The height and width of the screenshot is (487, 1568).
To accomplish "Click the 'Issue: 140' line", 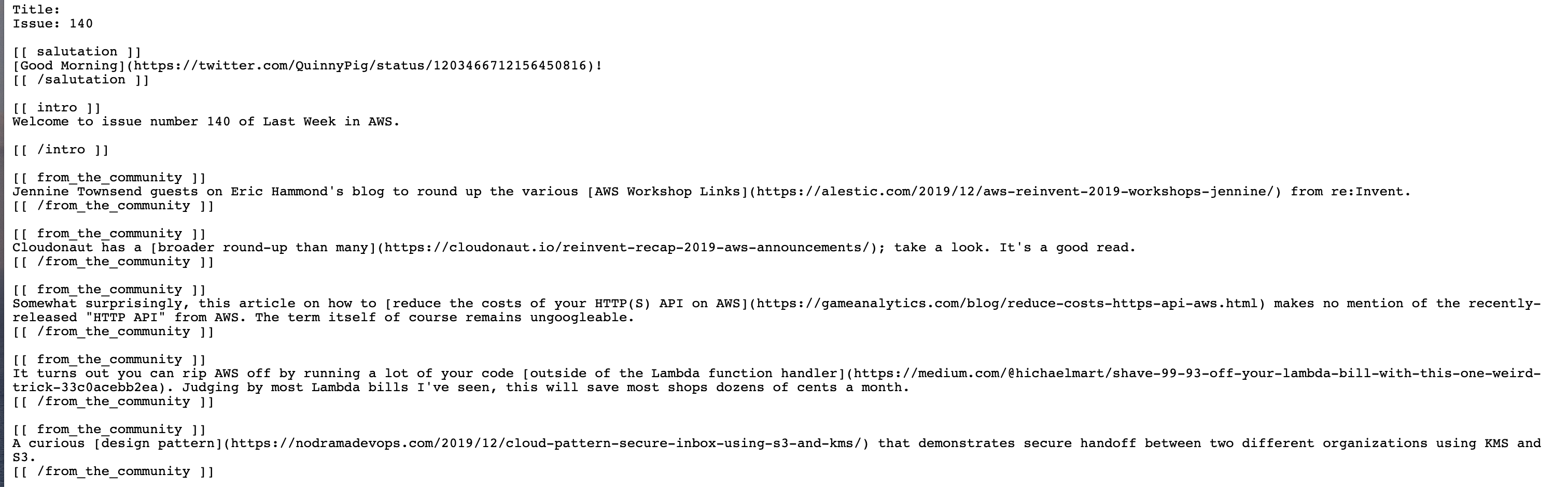I will coord(52,24).
